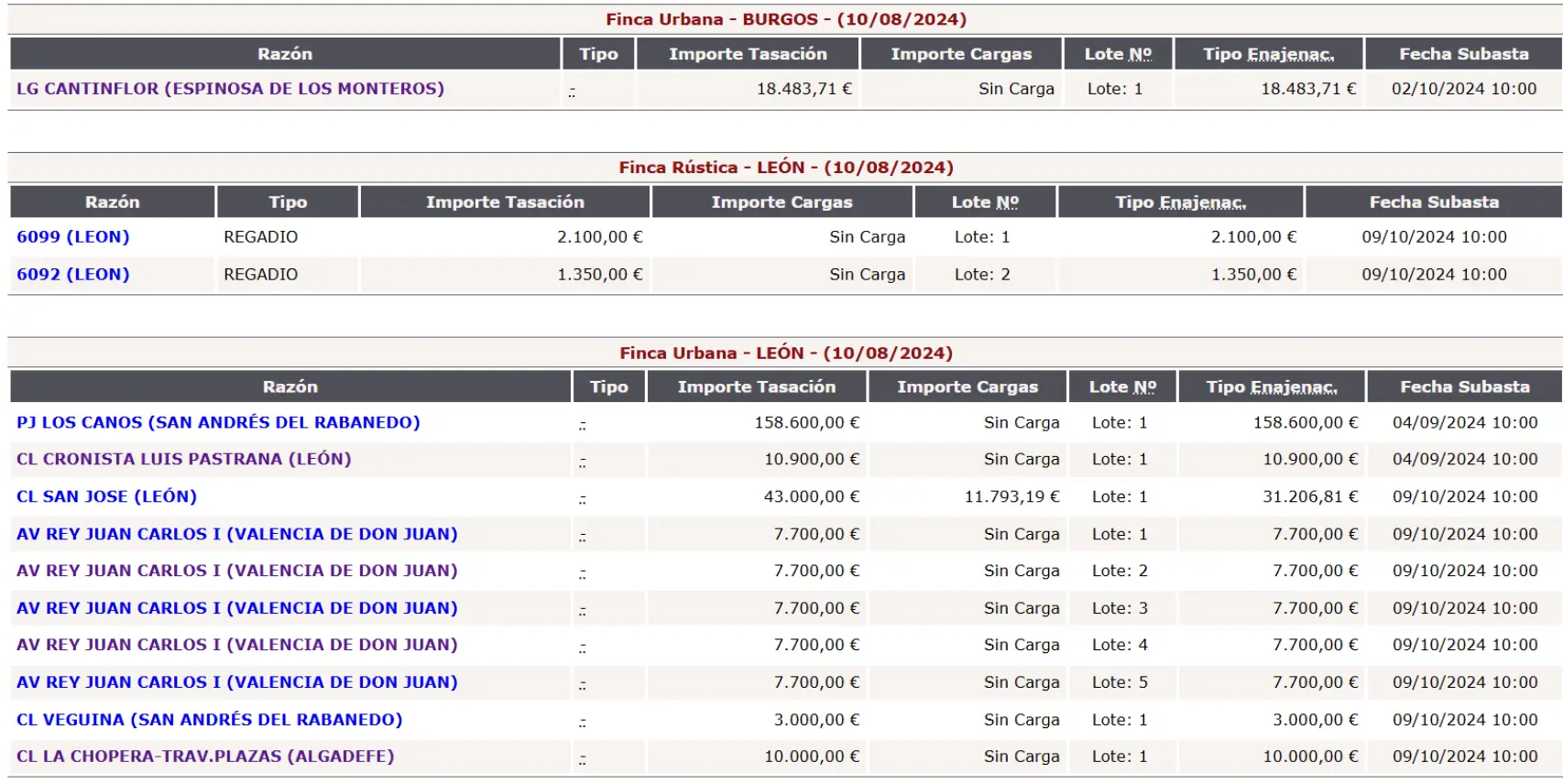Click Importe Tasación header in Burgos table

(x=748, y=54)
